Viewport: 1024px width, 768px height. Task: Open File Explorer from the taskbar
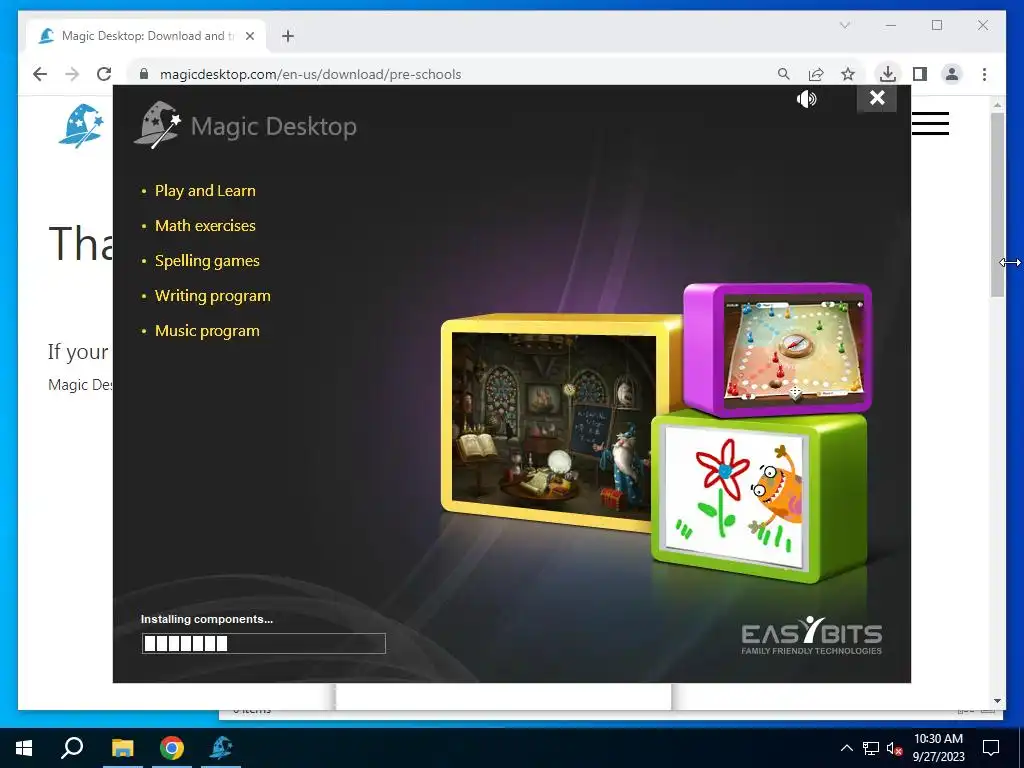pos(122,748)
